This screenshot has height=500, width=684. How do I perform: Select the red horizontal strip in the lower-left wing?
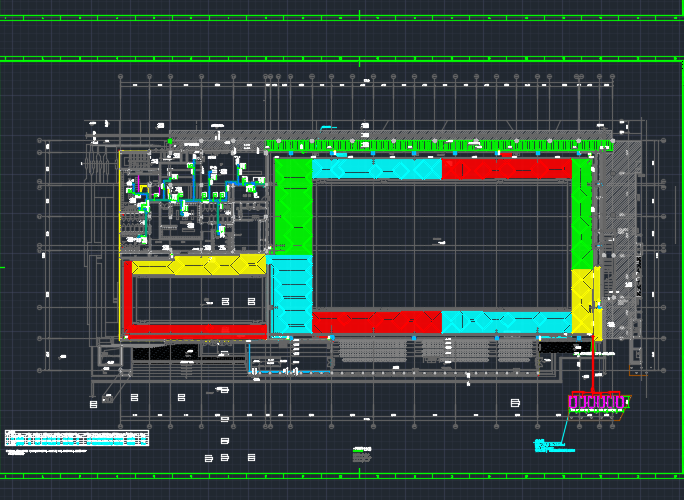(195, 330)
